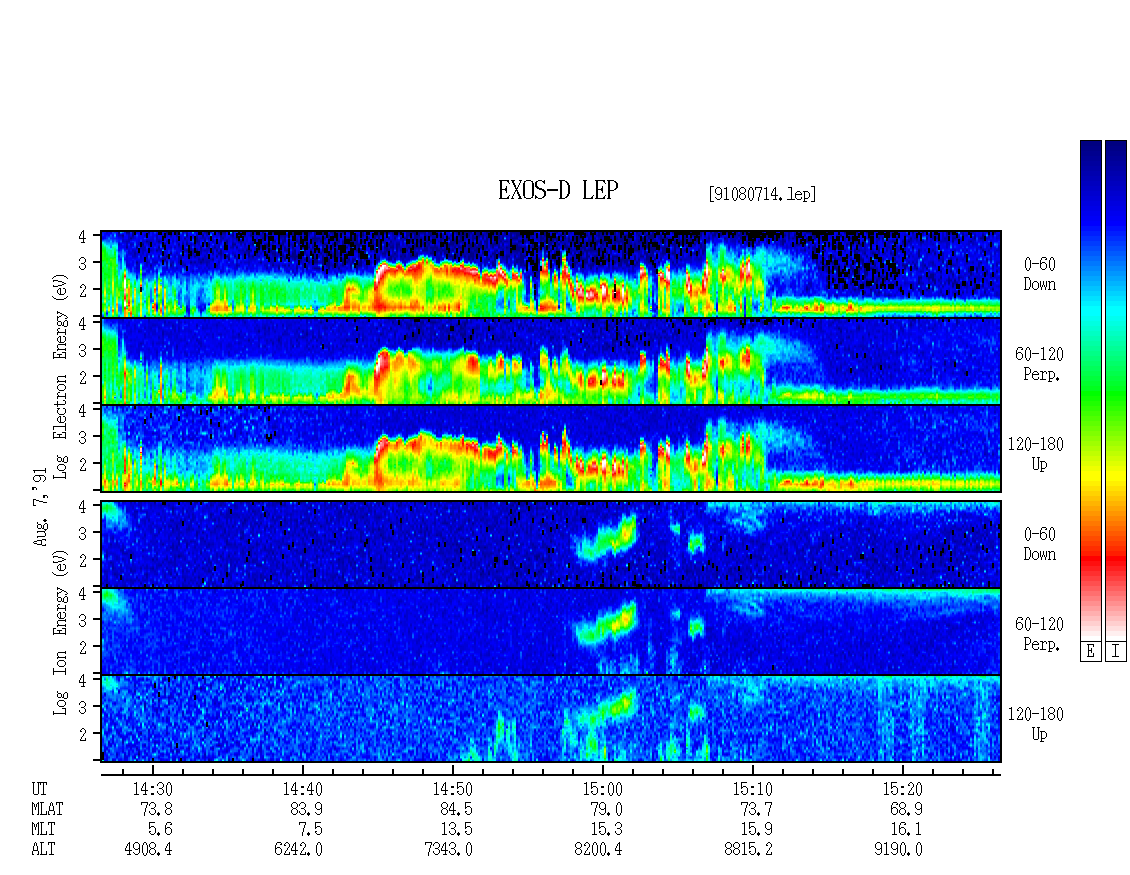The height and width of the screenshot is (875, 1130).
Task: Click the 'Log Ion Energy (eV)' axis label
Action: point(60,633)
